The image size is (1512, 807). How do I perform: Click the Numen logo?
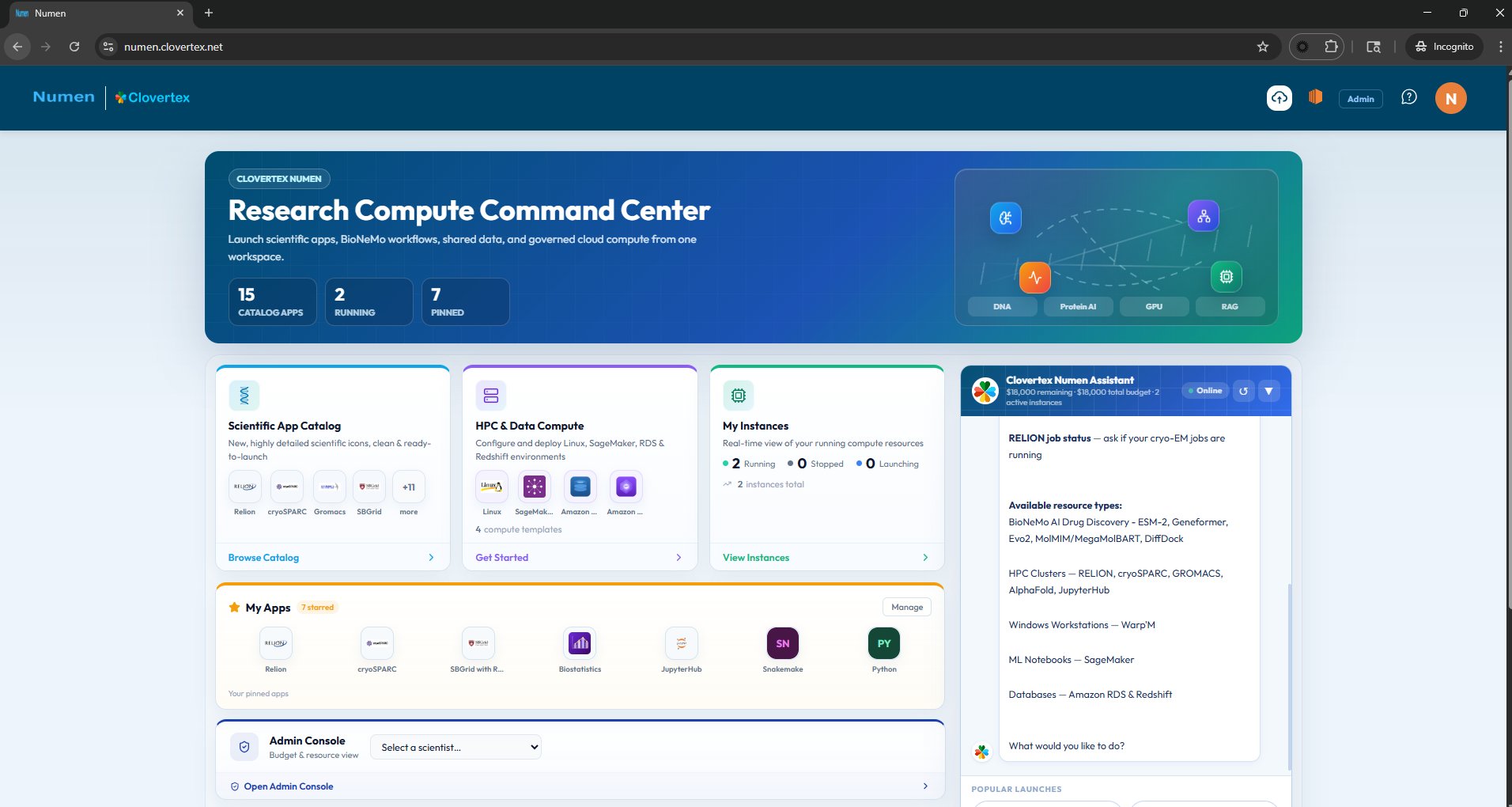[64, 97]
